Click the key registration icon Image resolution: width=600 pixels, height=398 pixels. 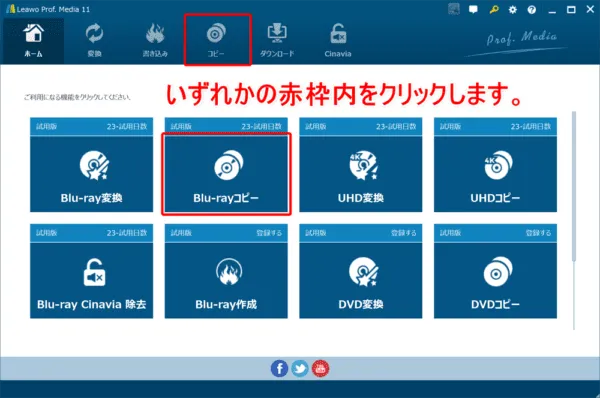494,10
